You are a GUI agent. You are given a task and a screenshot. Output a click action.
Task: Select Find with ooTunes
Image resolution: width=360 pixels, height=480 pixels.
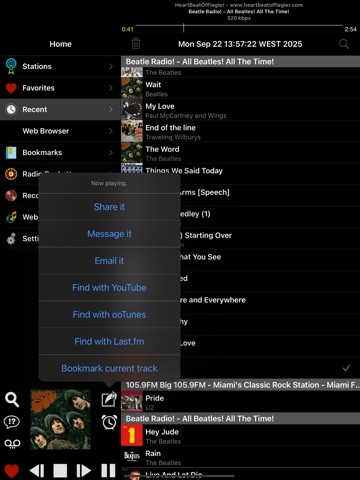tap(109, 314)
